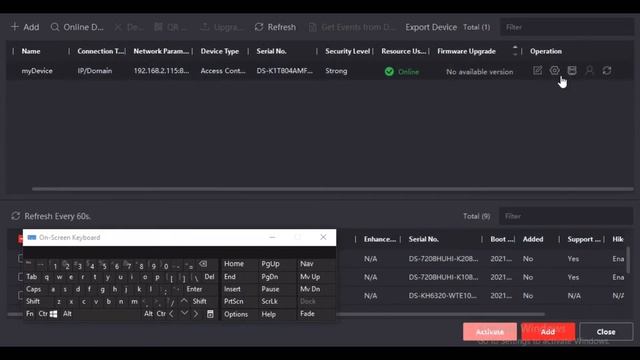Click the Refresh Every 60s icon

coord(16,216)
